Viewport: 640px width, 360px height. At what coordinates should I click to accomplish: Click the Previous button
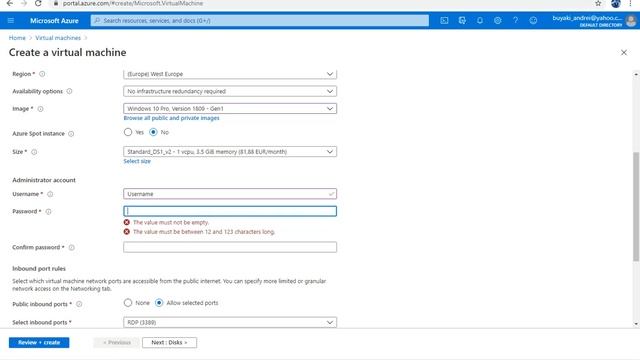[x=117, y=342]
